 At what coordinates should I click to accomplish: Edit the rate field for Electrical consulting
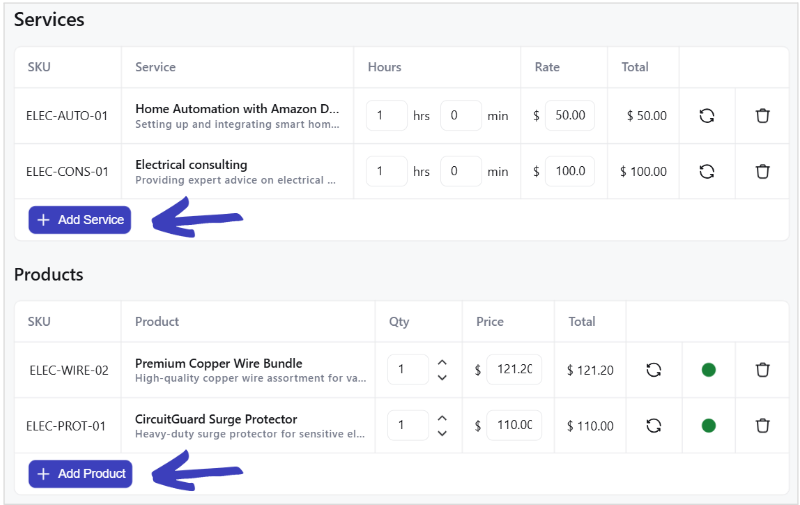[x=570, y=171]
